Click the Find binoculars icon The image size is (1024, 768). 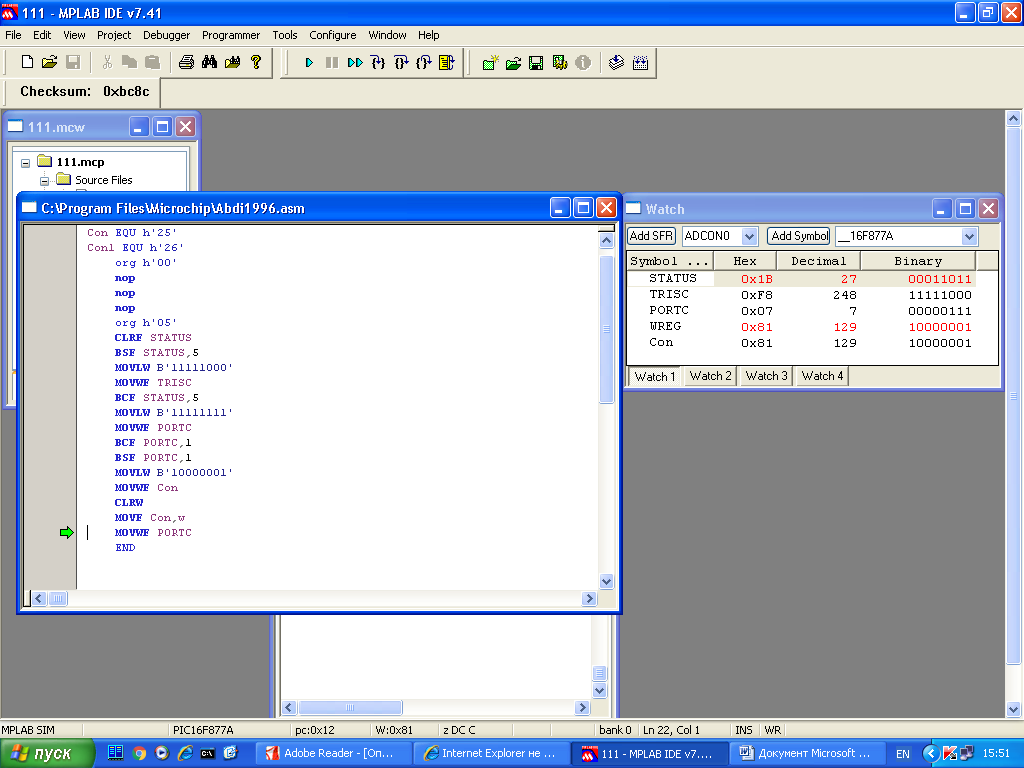209,62
